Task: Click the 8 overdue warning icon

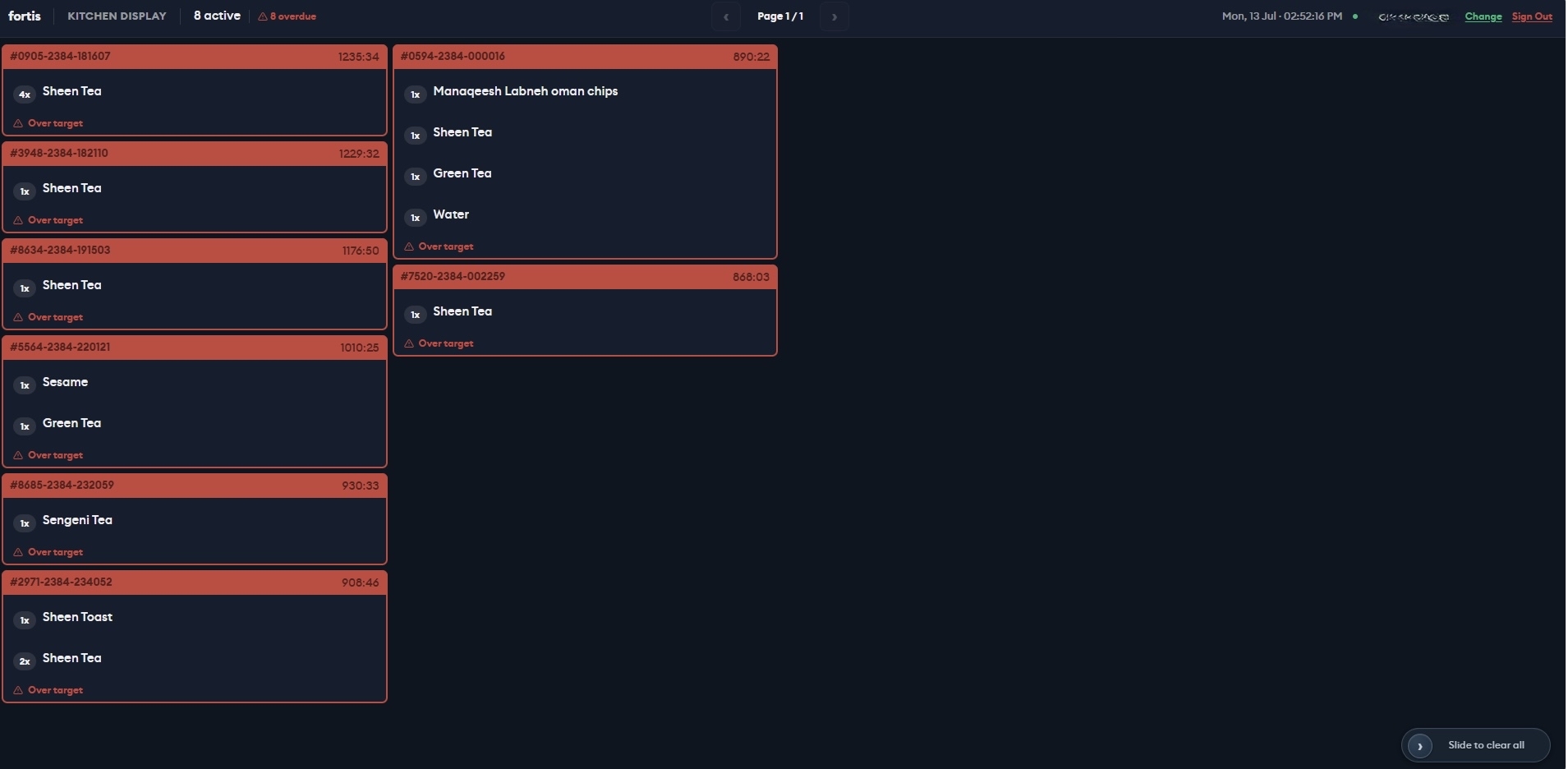Action: tap(263, 16)
